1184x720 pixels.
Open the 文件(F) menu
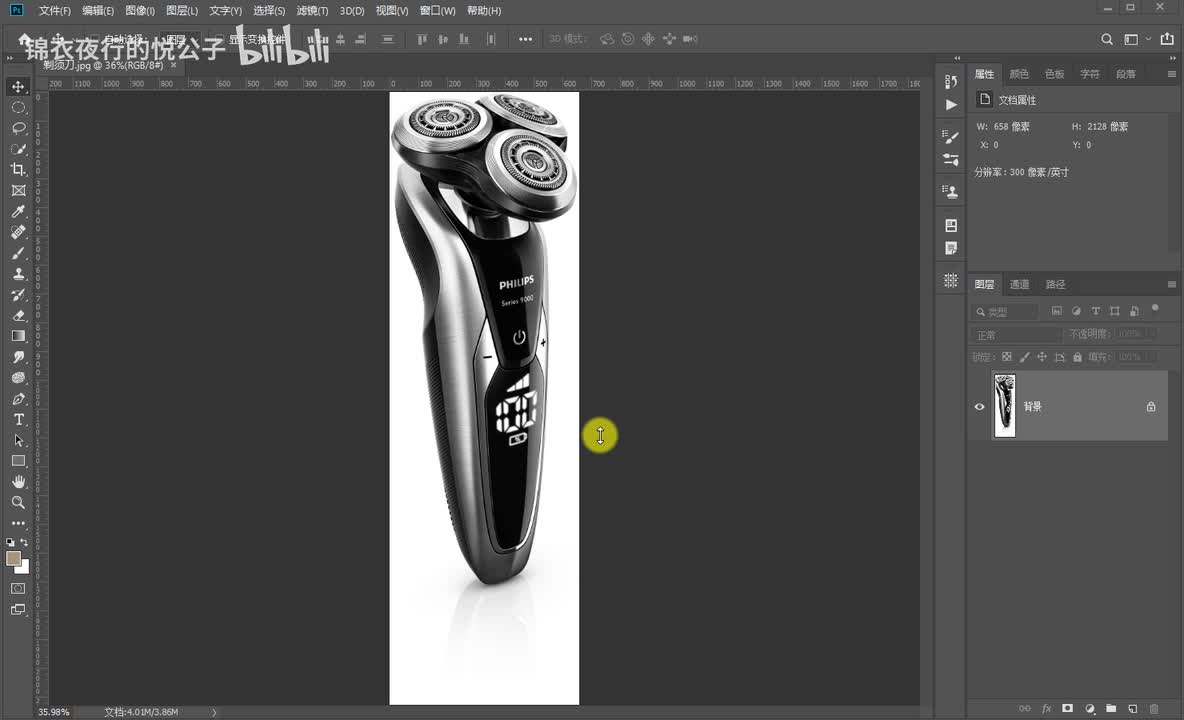click(x=54, y=11)
